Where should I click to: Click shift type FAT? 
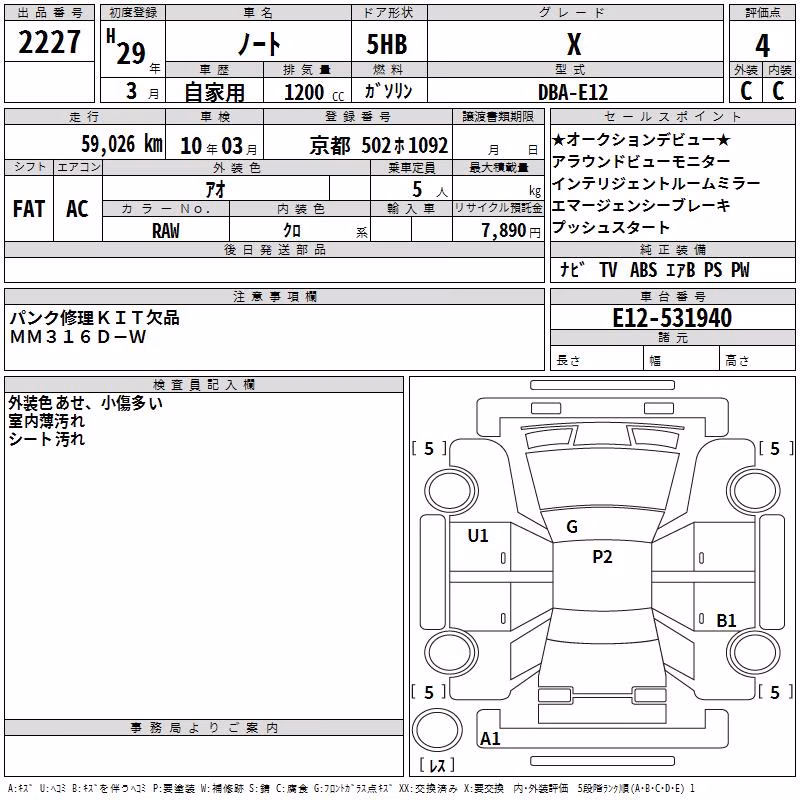[29, 209]
